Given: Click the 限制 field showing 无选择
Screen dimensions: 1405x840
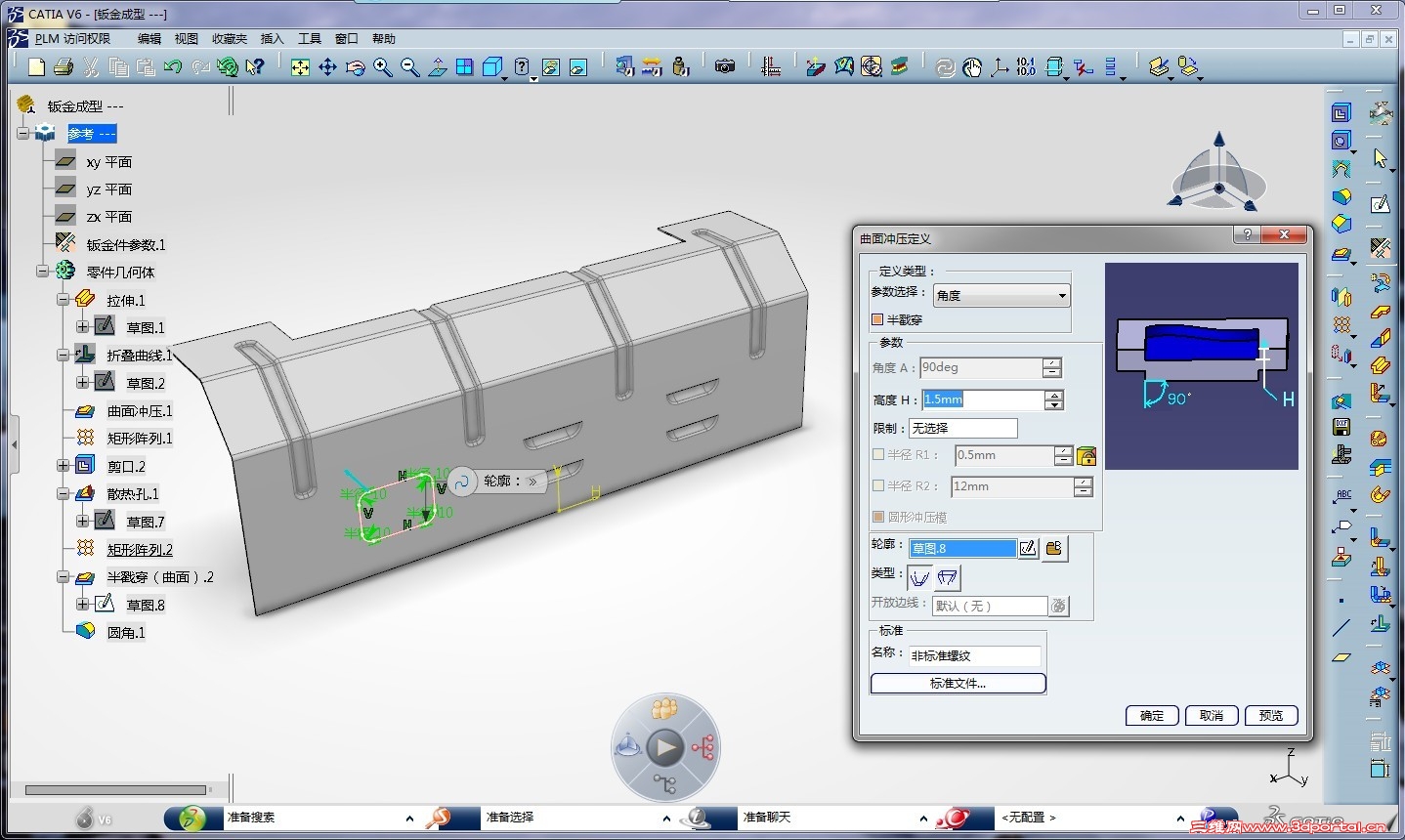Looking at the screenshot, I should click(963, 428).
